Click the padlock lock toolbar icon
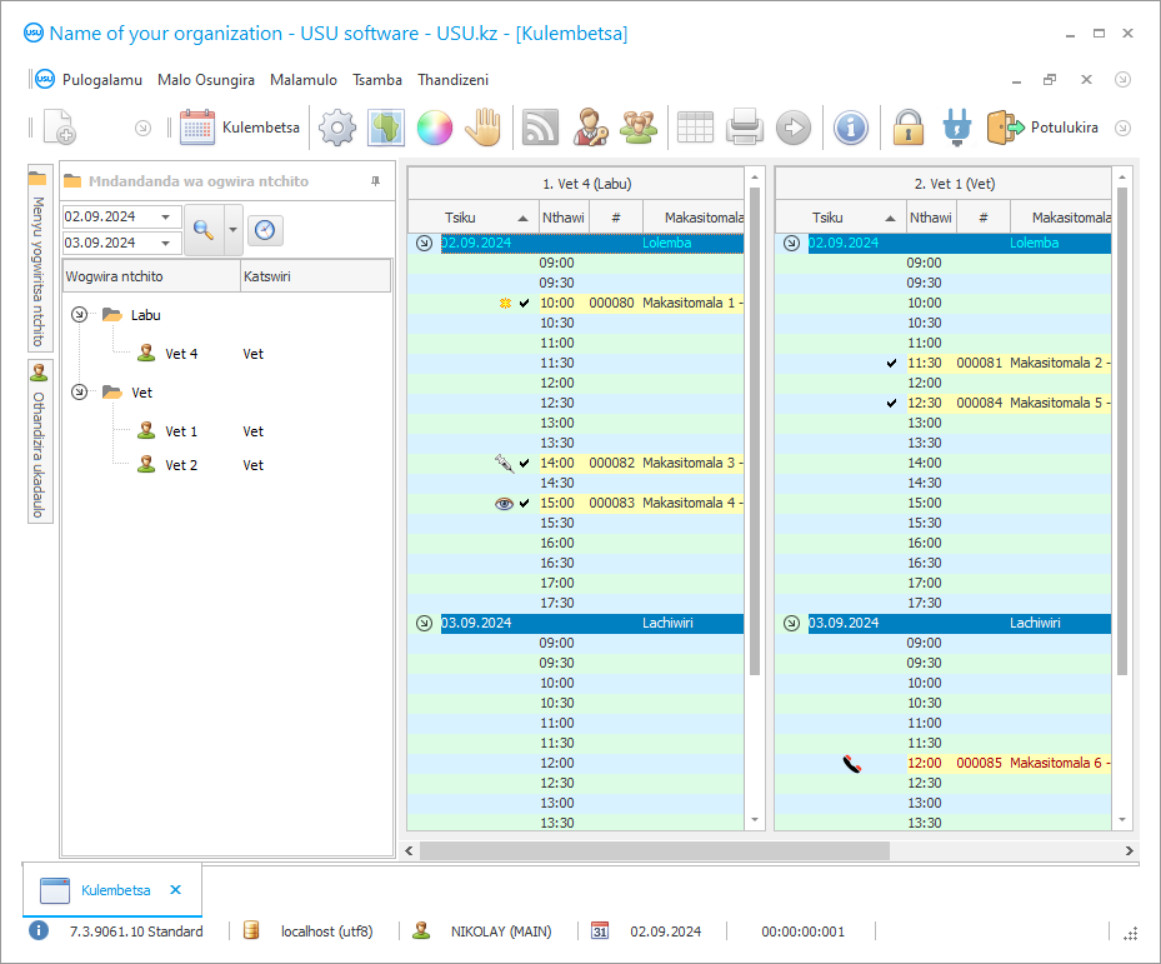Viewport: 1161px width, 964px height. (x=908, y=128)
